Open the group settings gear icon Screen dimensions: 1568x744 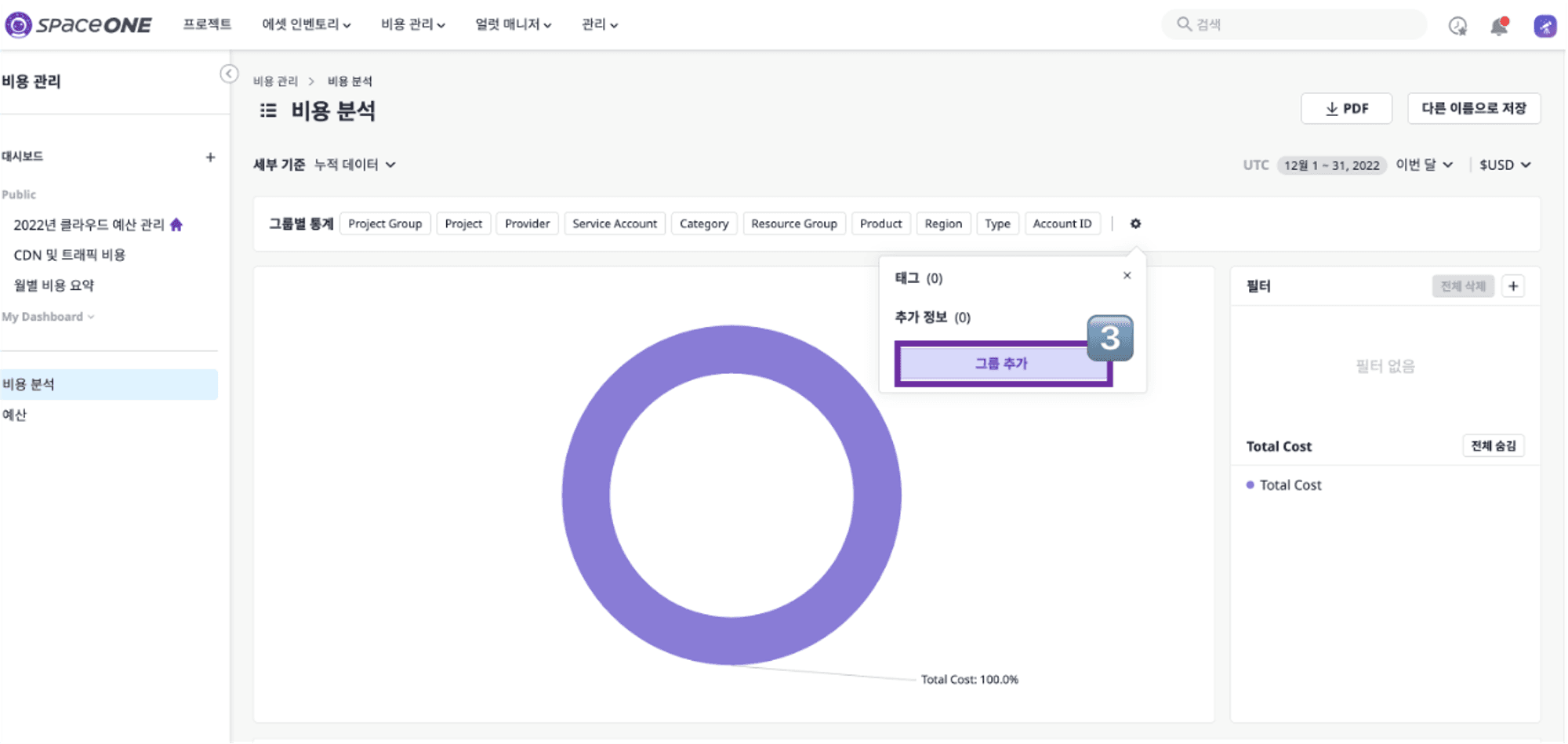point(1135,223)
